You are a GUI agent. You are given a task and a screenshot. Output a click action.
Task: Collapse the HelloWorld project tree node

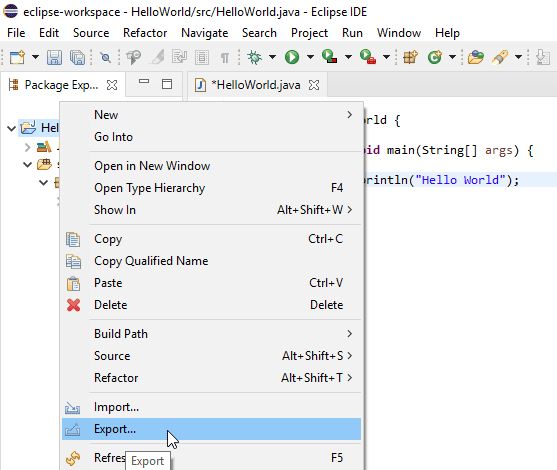pyautogui.click(x=11, y=128)
